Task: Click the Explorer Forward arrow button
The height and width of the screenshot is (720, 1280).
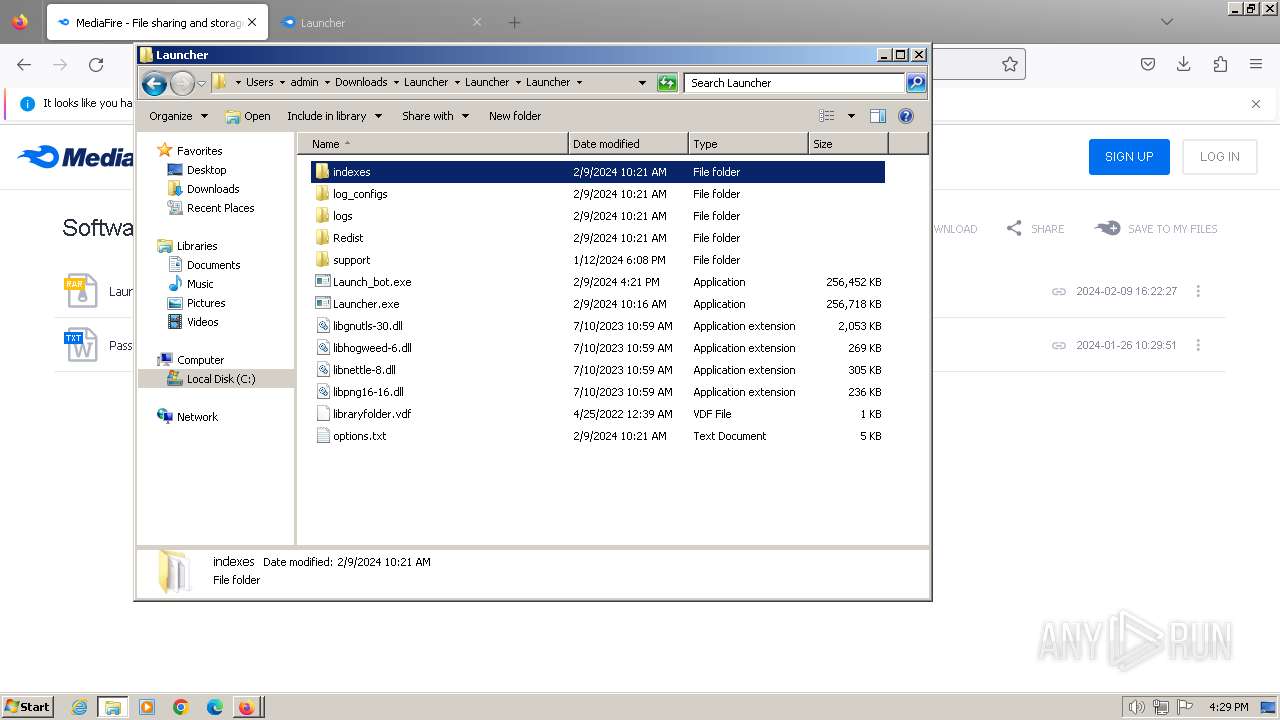Action: click(182, 83)
